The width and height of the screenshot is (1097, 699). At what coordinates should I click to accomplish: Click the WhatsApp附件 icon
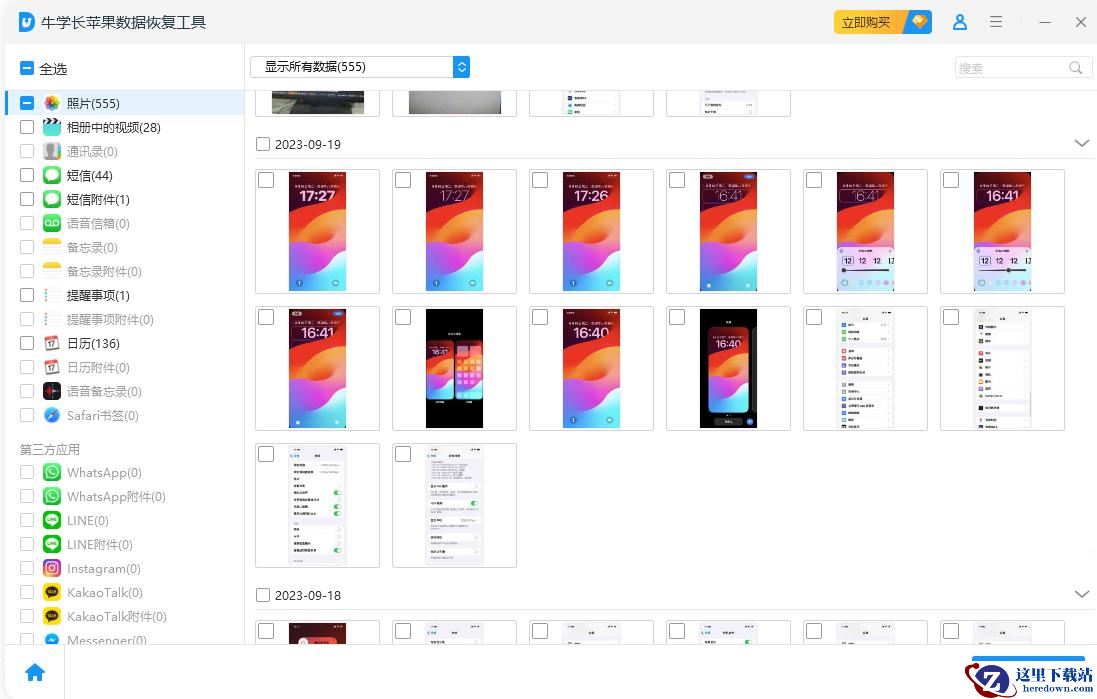click(x=52, y=496)
